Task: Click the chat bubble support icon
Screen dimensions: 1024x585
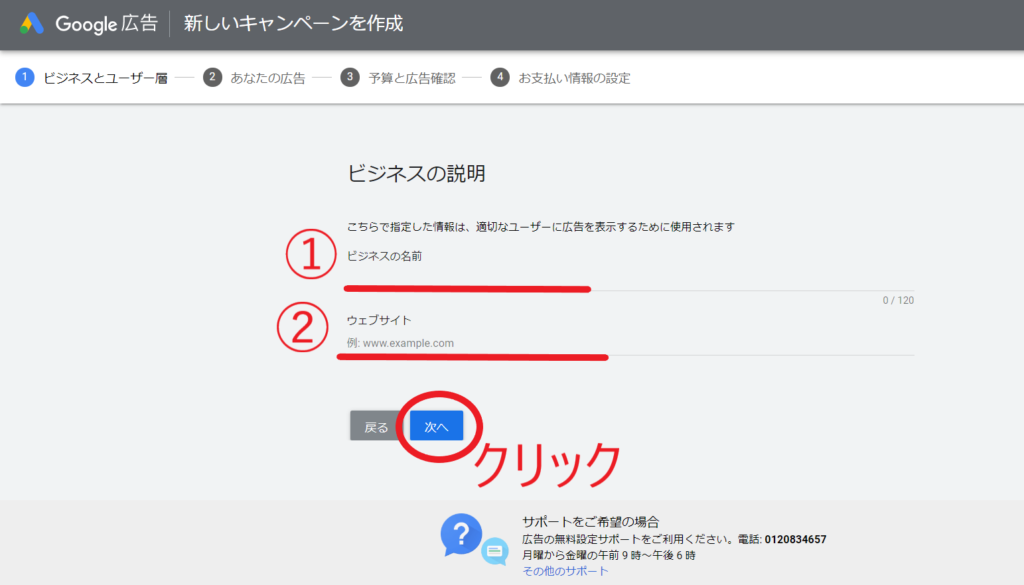Action: [495, 552]
